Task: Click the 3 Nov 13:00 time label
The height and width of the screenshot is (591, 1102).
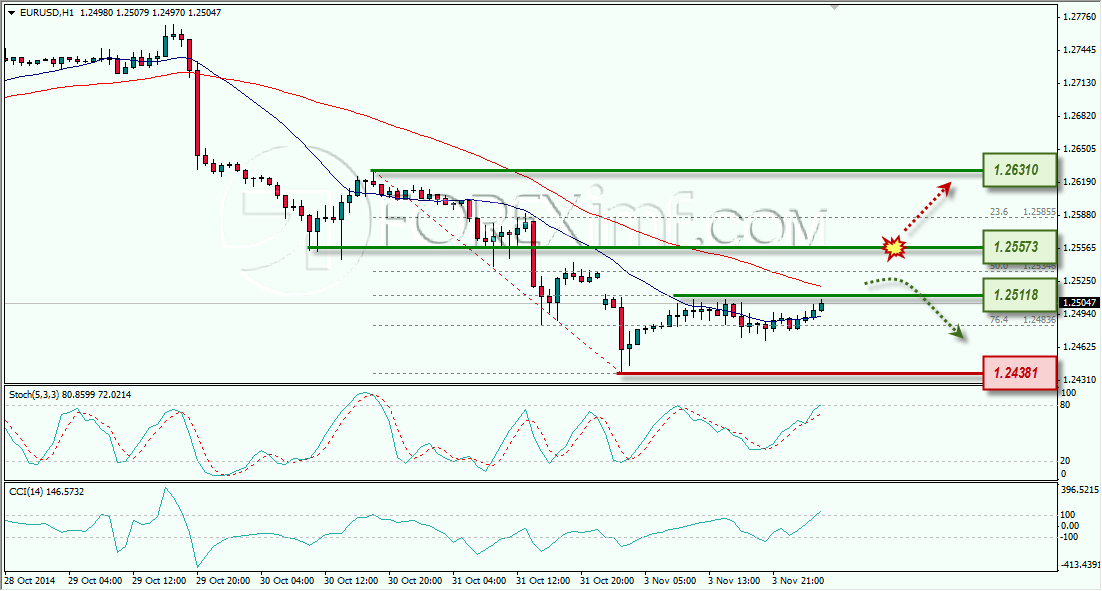Action: 734,580
